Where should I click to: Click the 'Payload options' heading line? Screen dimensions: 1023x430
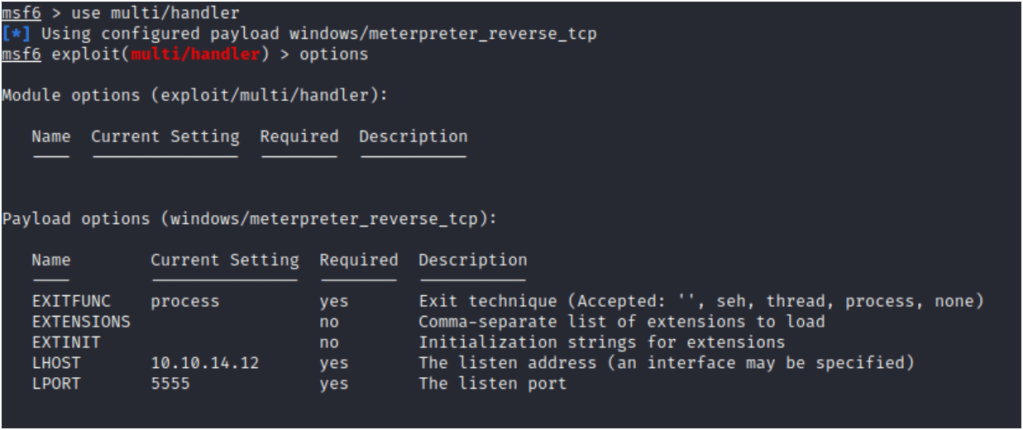tap(249, 218)
